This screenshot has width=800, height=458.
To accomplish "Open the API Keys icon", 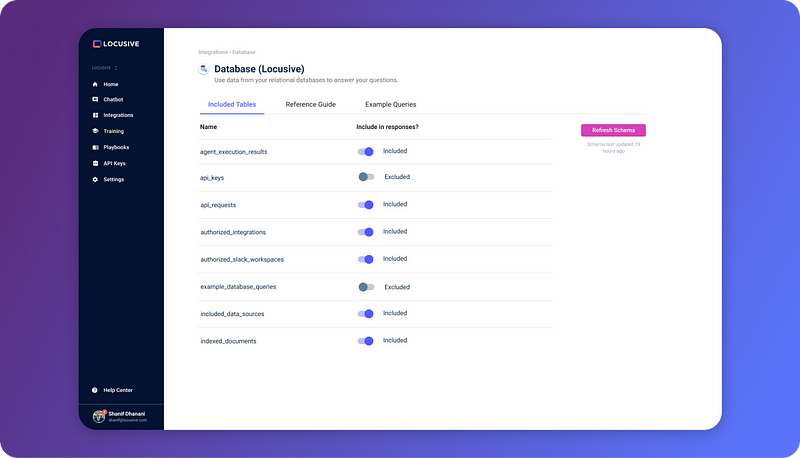I will pyautogui.click(x=95, y=163).
